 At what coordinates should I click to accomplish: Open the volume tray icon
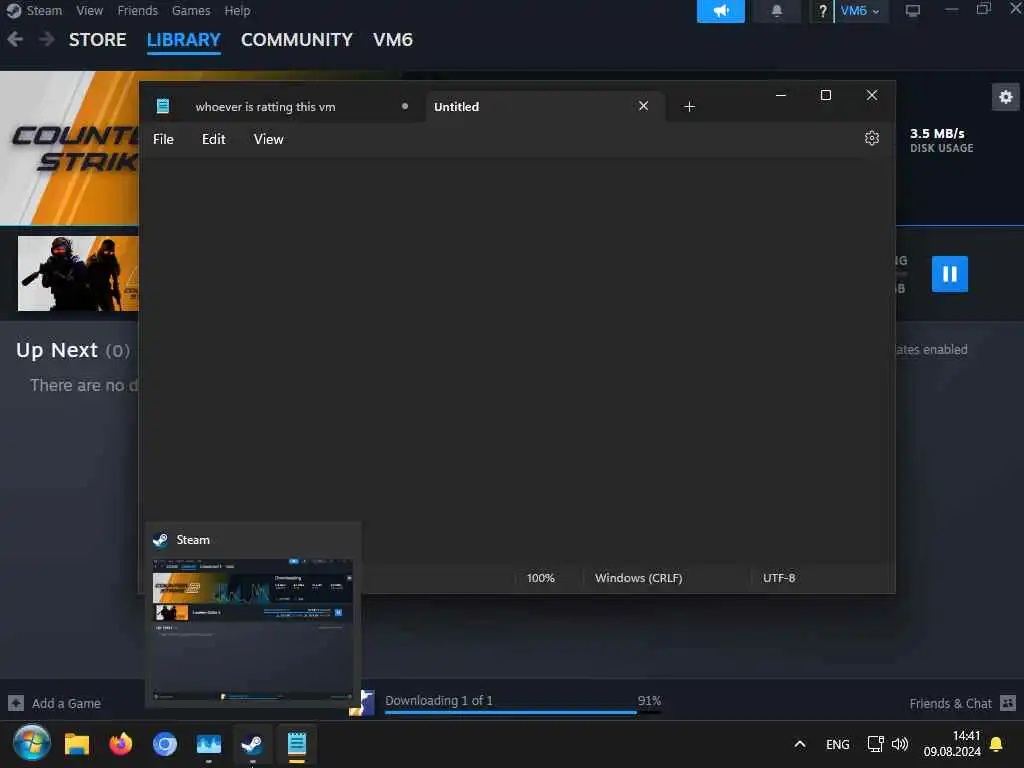click(900, 744)
